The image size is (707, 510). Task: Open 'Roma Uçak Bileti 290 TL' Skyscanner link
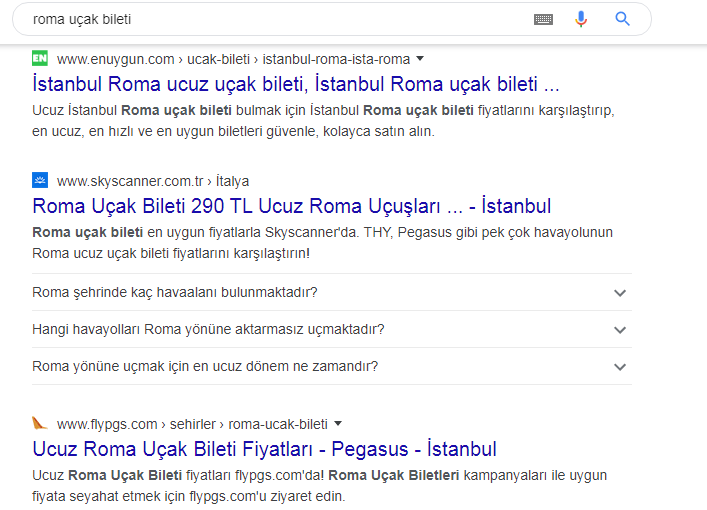click(292, 206)
